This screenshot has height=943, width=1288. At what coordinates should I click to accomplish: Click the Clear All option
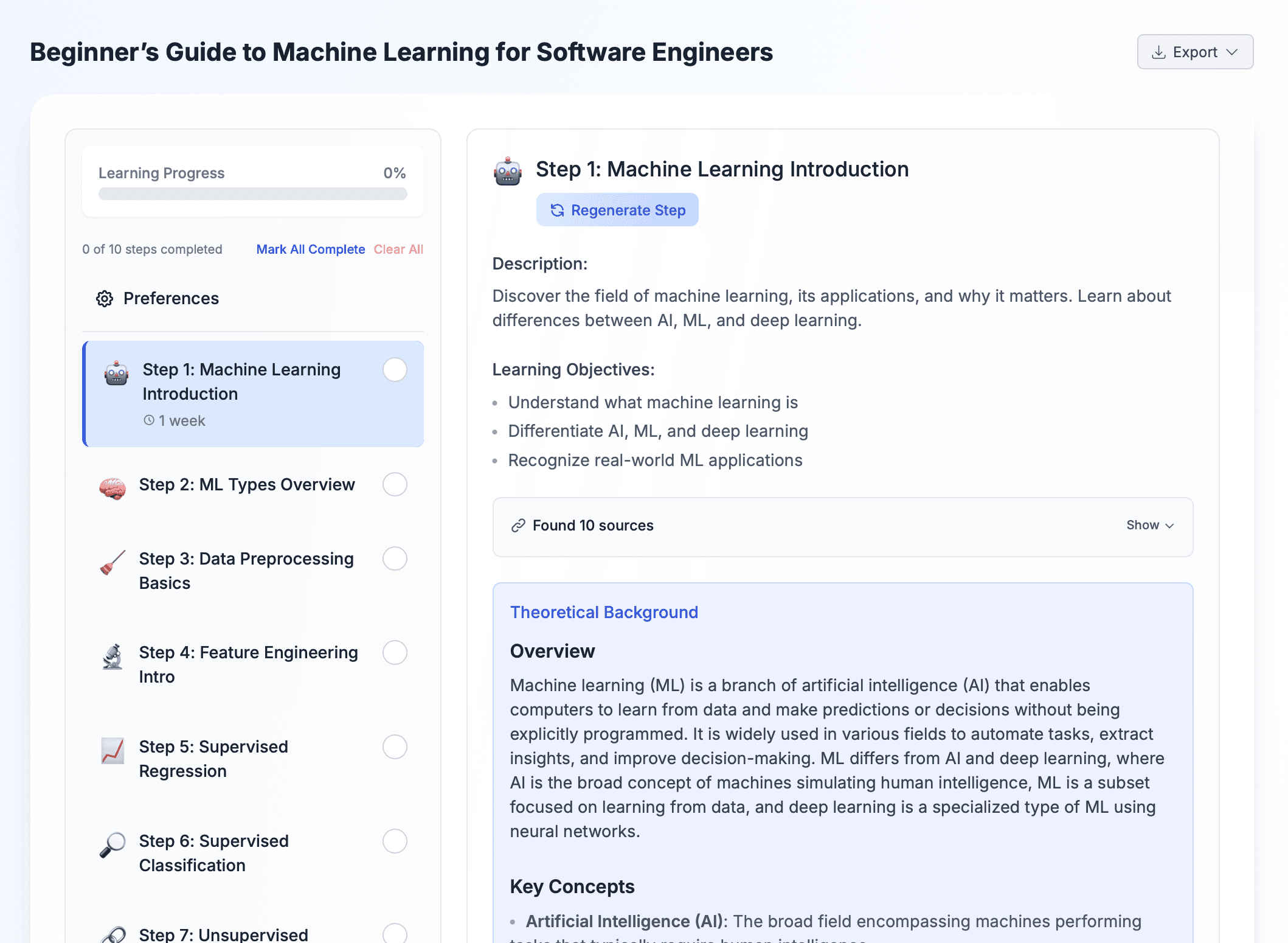398,249
